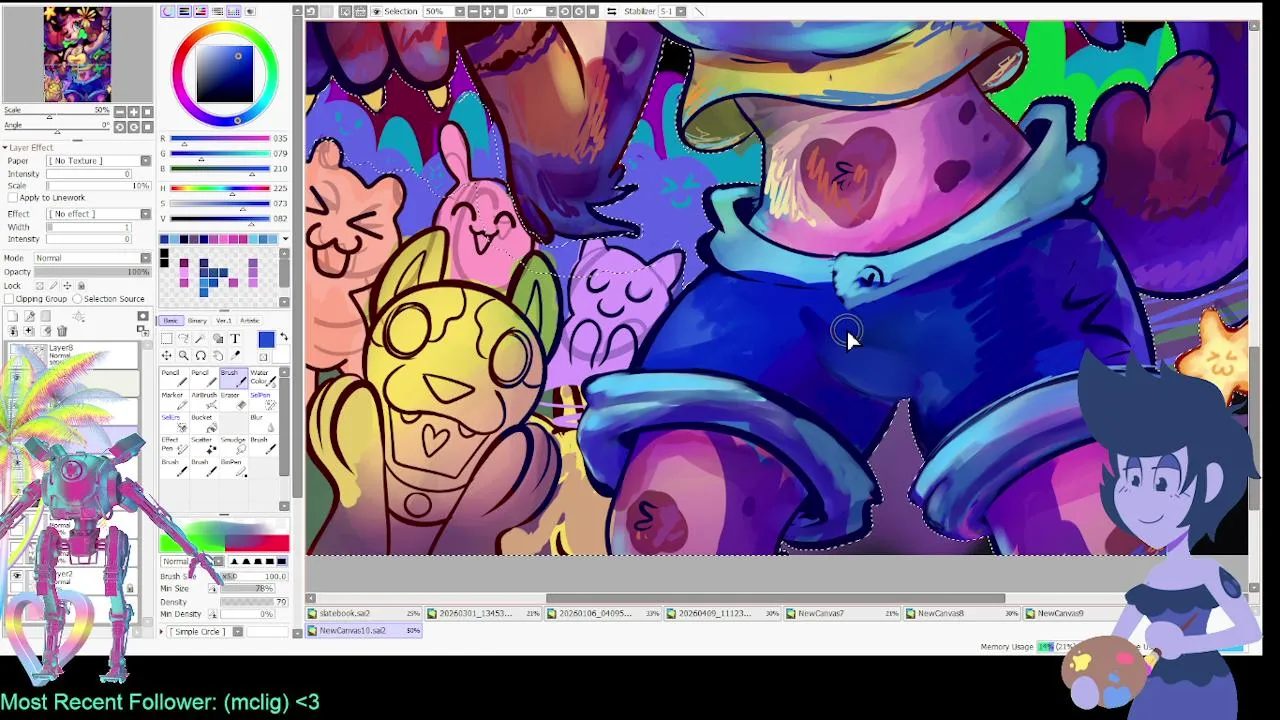
Task: Choose the Effect Pen tool
Action: click(x=174, y=446)
